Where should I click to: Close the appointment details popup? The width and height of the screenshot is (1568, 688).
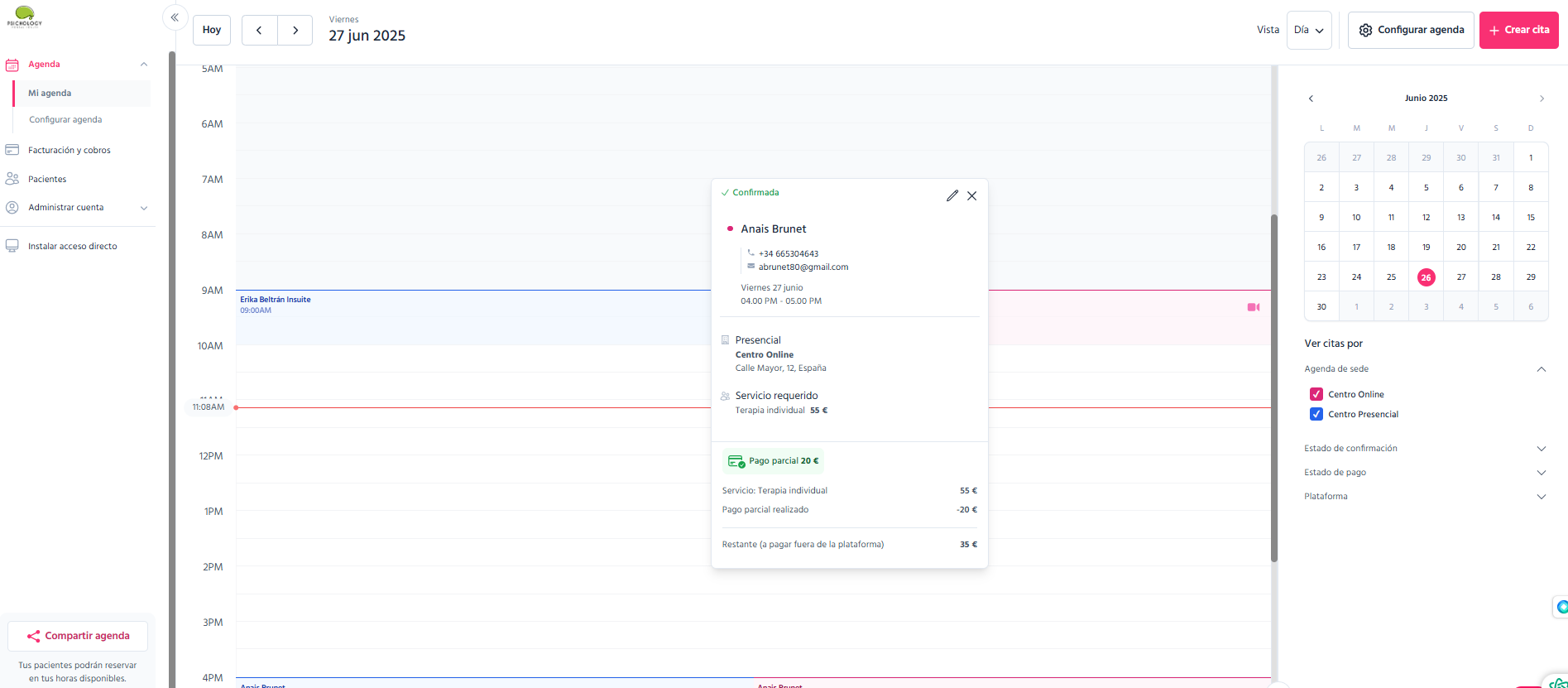pos(972,195)
